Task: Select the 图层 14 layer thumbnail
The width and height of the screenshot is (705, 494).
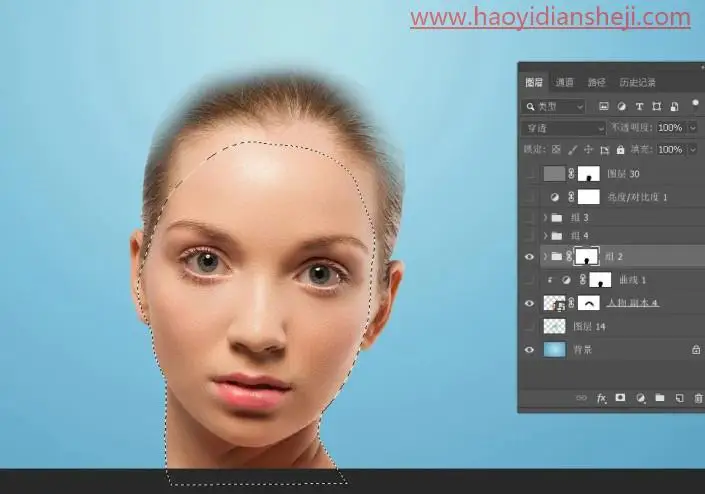Action: [x=554, y=326]
